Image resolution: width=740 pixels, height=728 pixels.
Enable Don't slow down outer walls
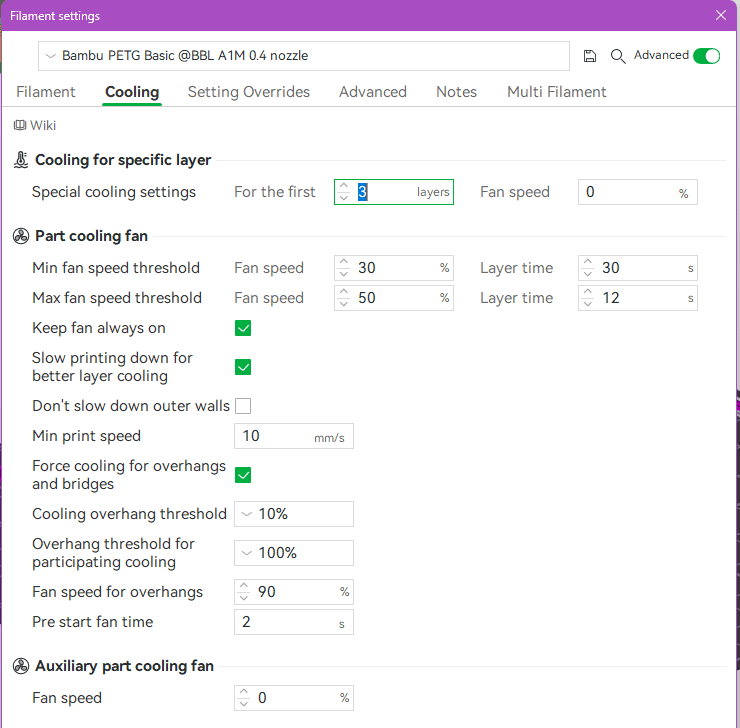[x=243, y=406]
